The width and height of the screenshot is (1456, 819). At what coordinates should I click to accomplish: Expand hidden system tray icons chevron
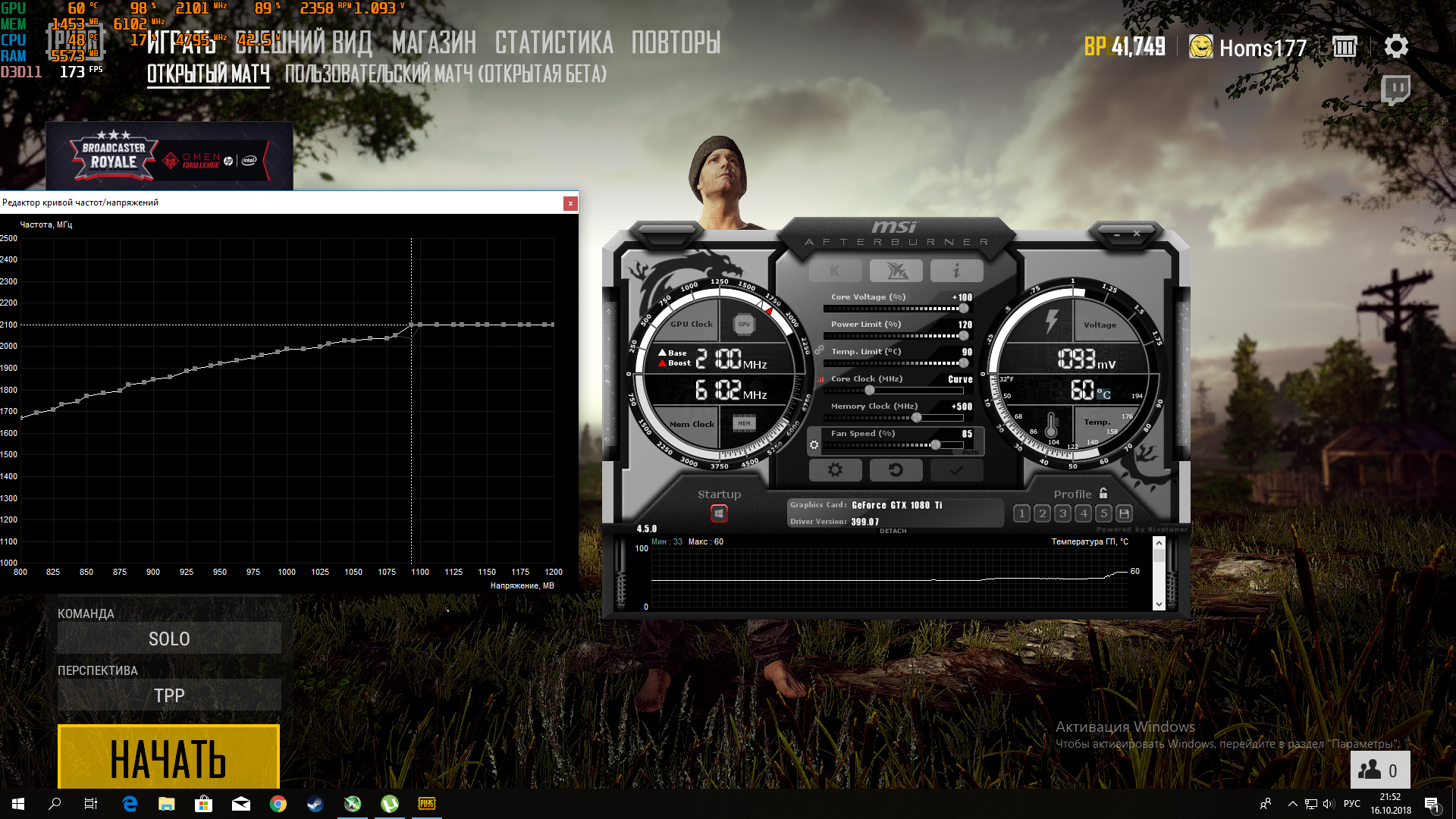click(1292, 804)
